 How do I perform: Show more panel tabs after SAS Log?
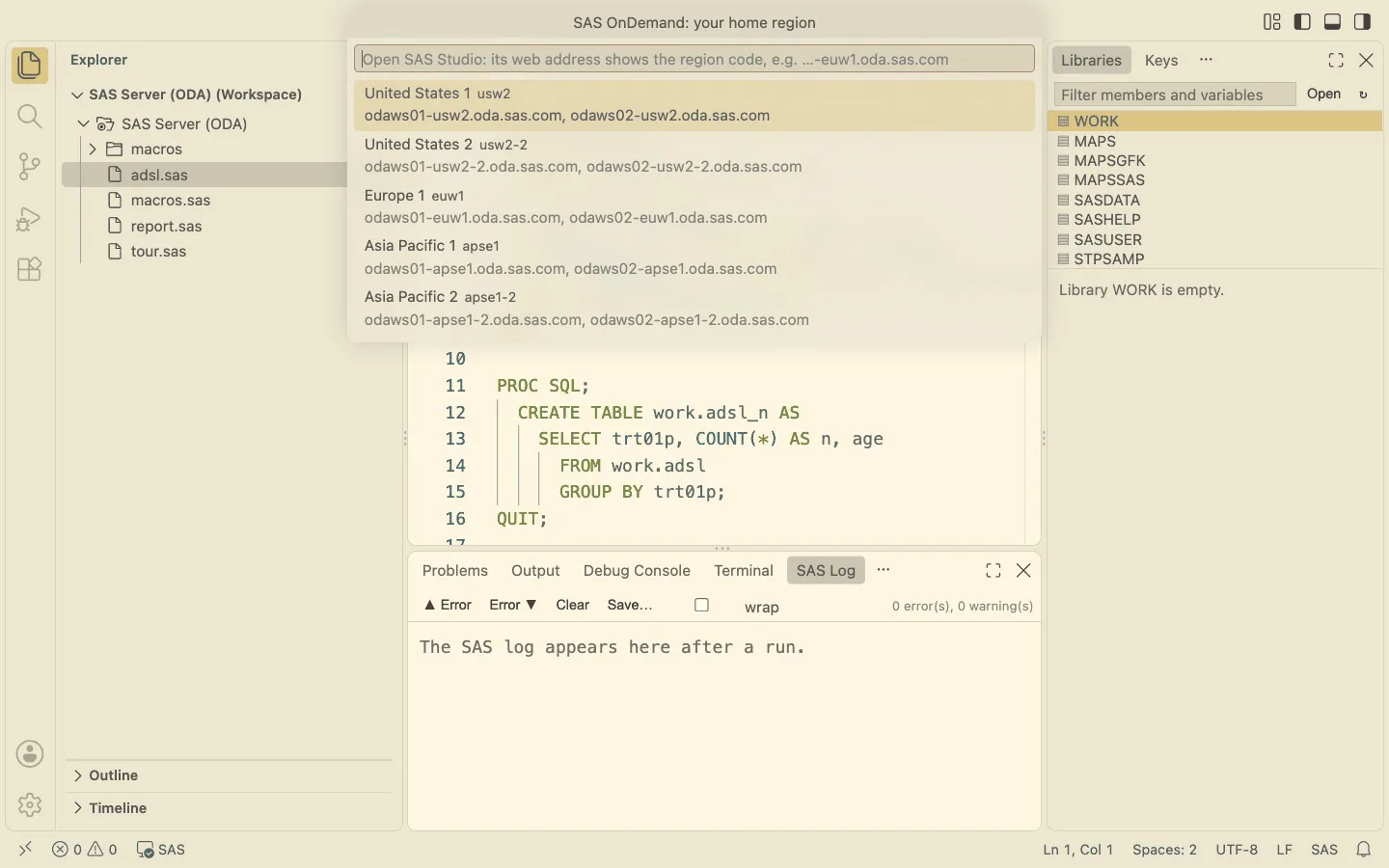point(884,570)
